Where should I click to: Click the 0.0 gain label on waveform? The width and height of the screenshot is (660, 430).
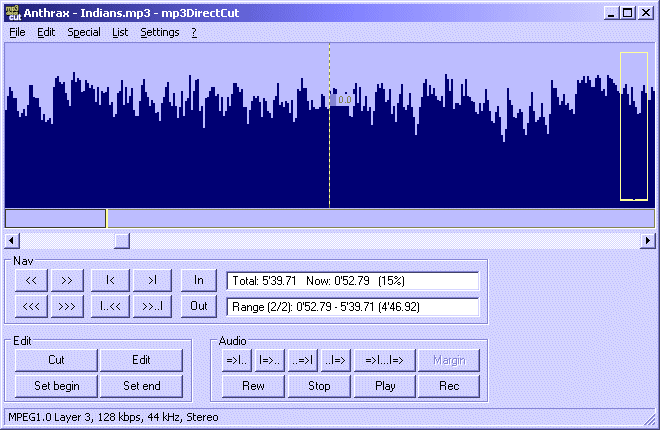coord(344,100)
